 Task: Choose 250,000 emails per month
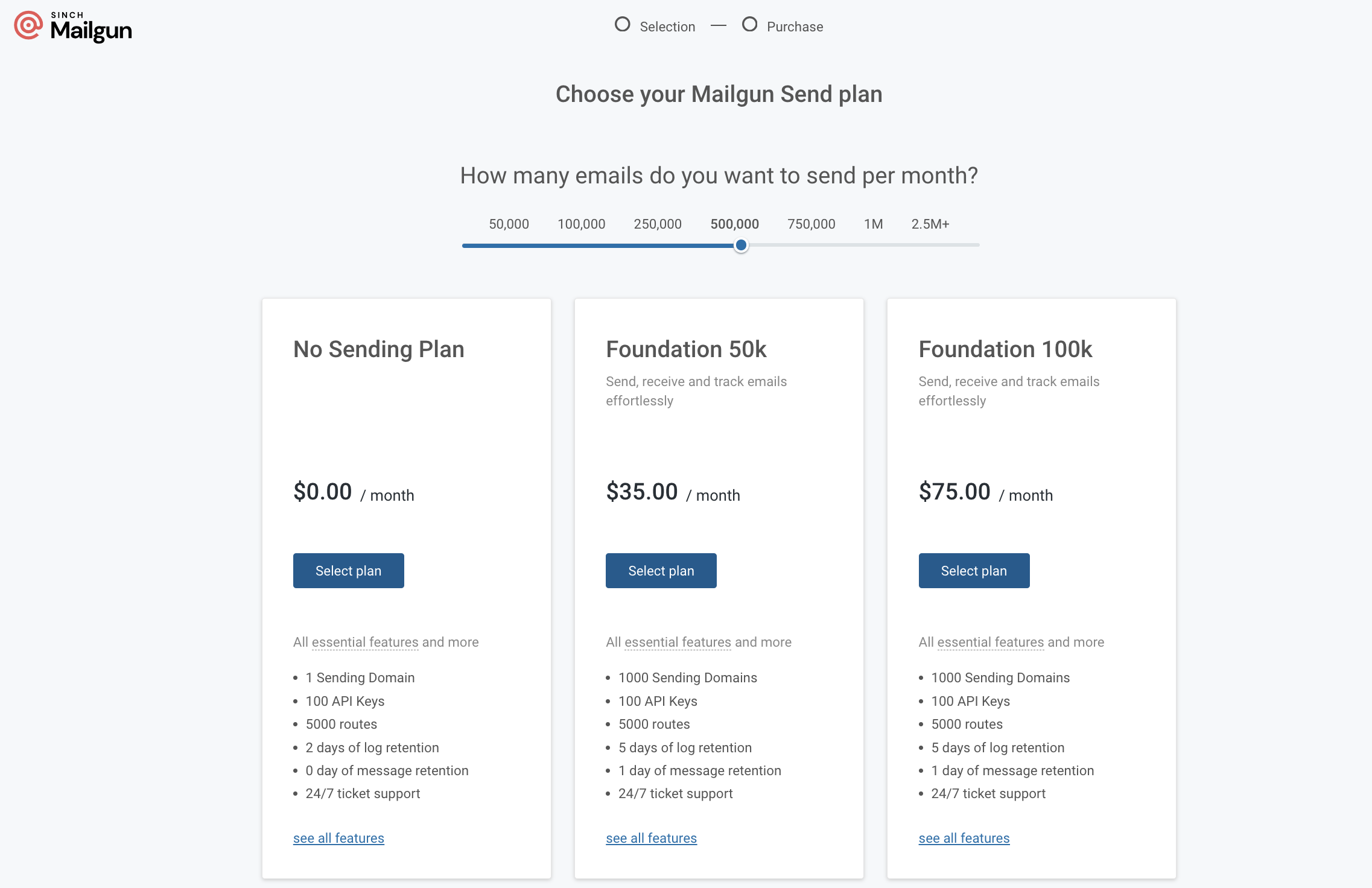click(658, 224)
